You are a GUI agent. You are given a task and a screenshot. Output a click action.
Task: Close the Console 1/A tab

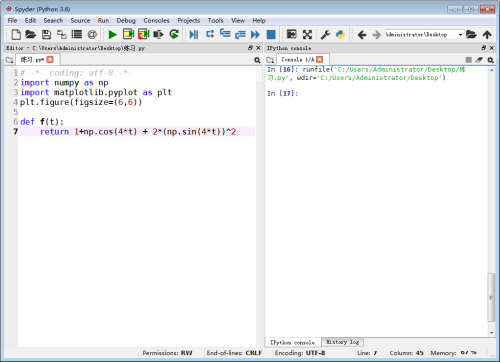pyautogui.click(x=320, y=59)
